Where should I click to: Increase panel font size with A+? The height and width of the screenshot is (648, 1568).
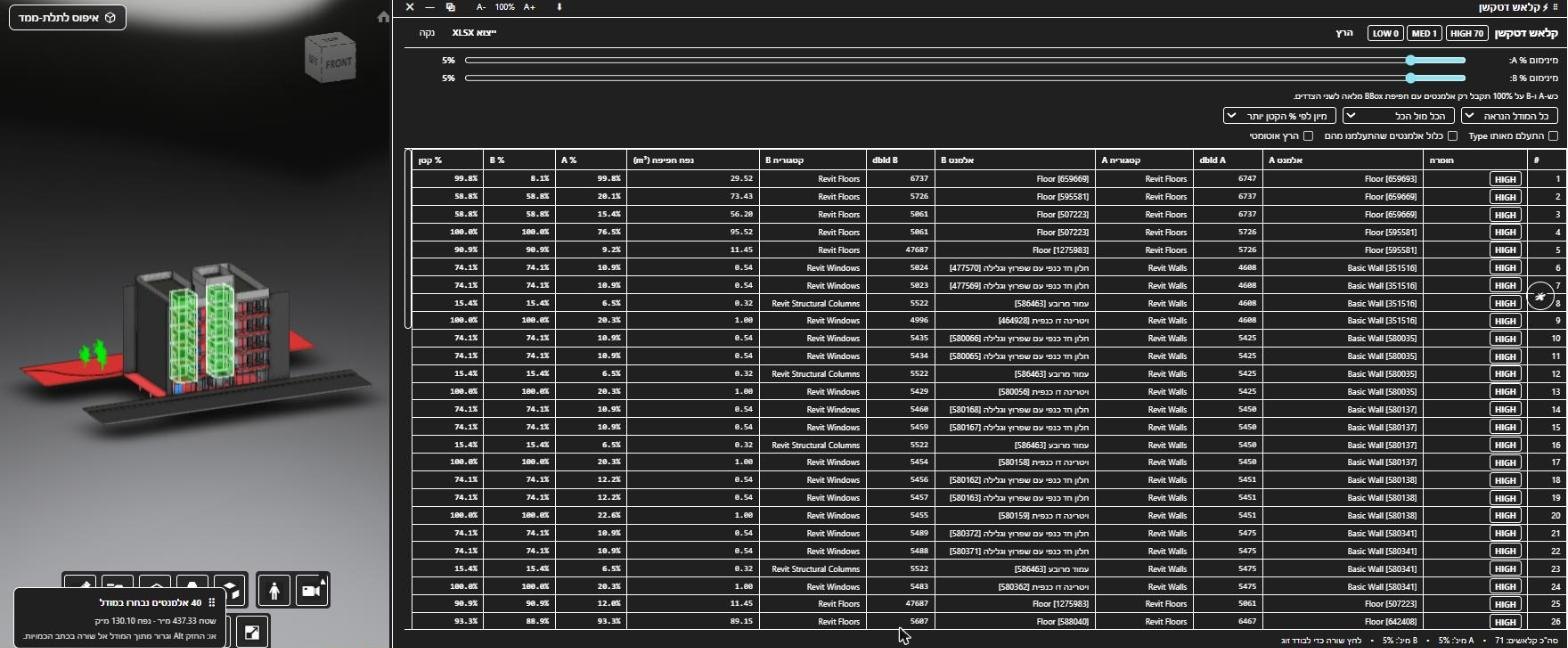click(x=529, y=7)
